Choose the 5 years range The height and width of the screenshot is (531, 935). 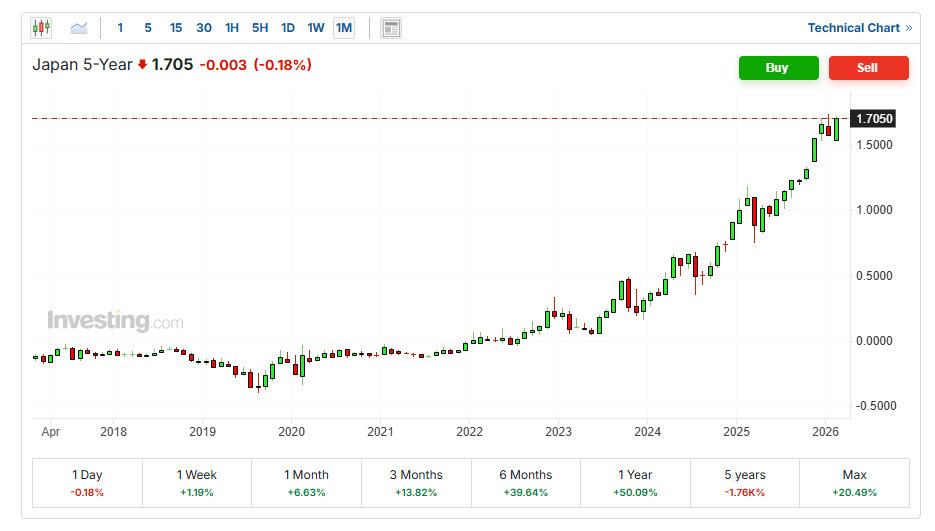[745, 483]
